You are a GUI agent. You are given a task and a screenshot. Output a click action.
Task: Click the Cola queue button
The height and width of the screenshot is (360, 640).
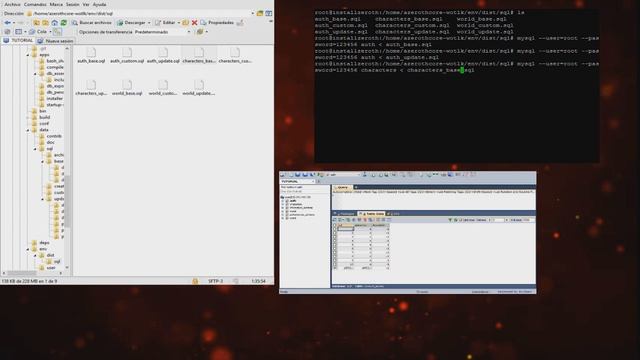point(38,32)
